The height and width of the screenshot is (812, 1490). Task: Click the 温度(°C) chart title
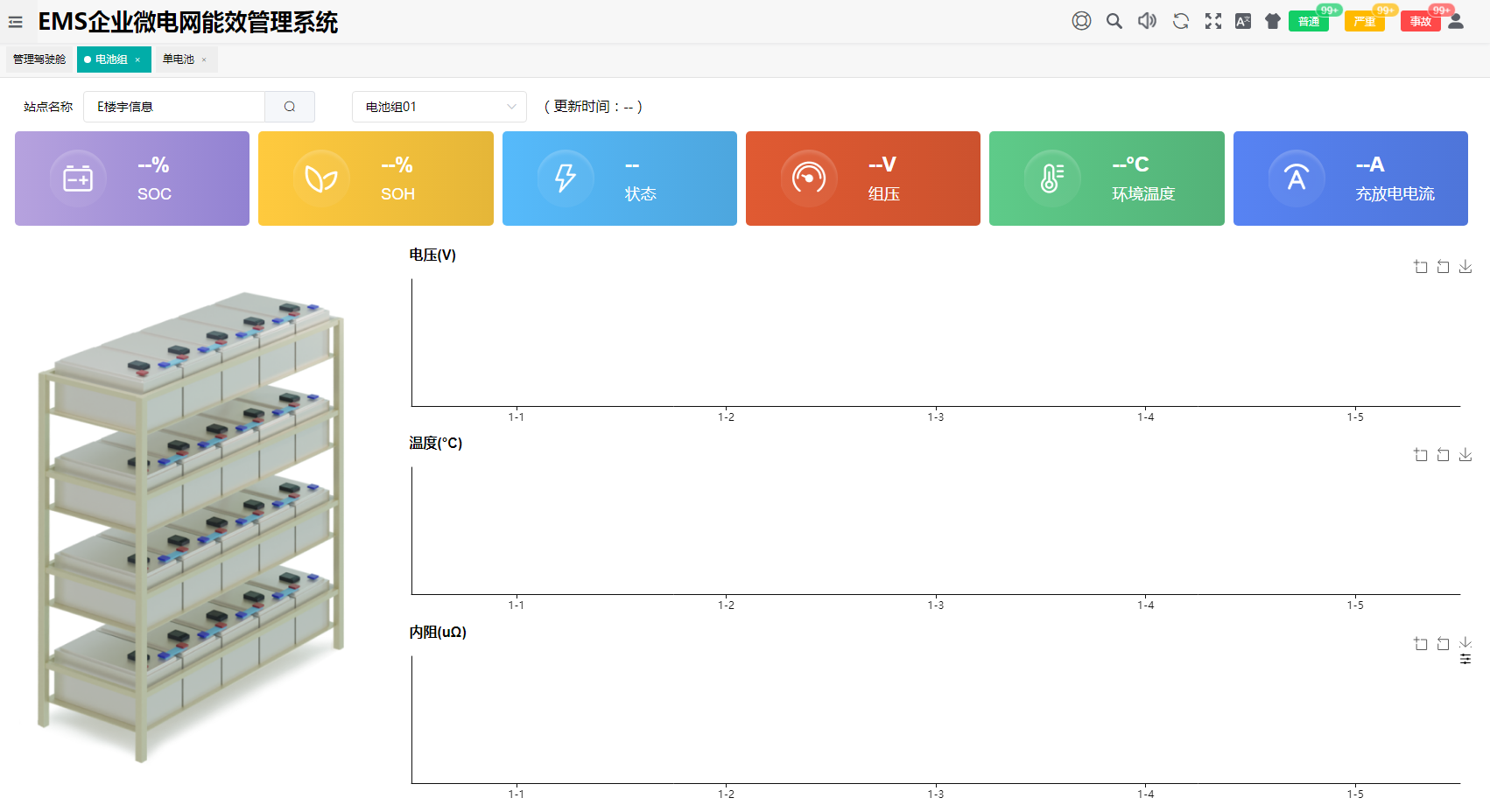coord(435,444)
